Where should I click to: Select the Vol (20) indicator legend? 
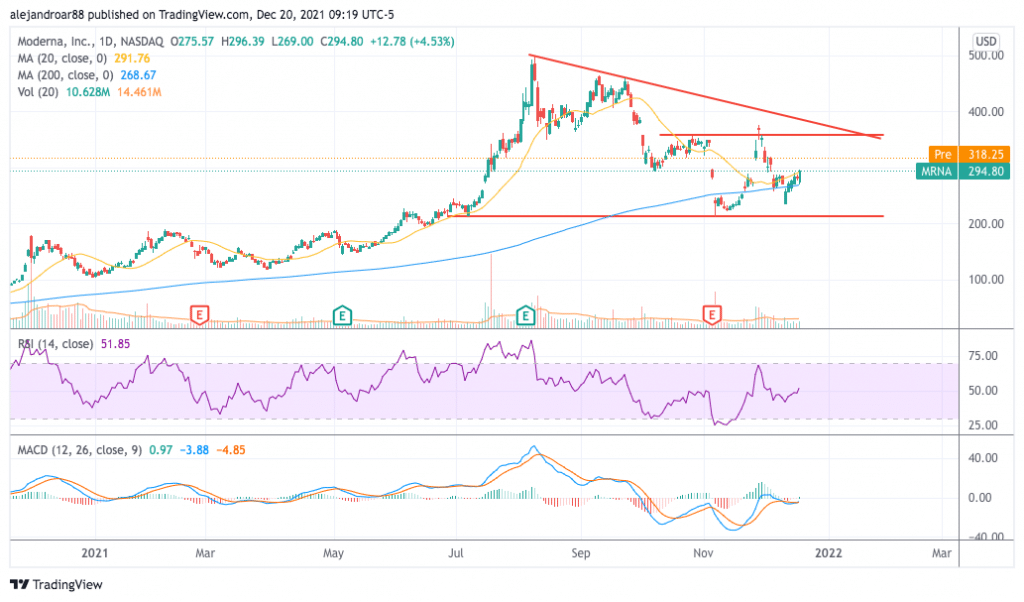[x=39, y=92]
